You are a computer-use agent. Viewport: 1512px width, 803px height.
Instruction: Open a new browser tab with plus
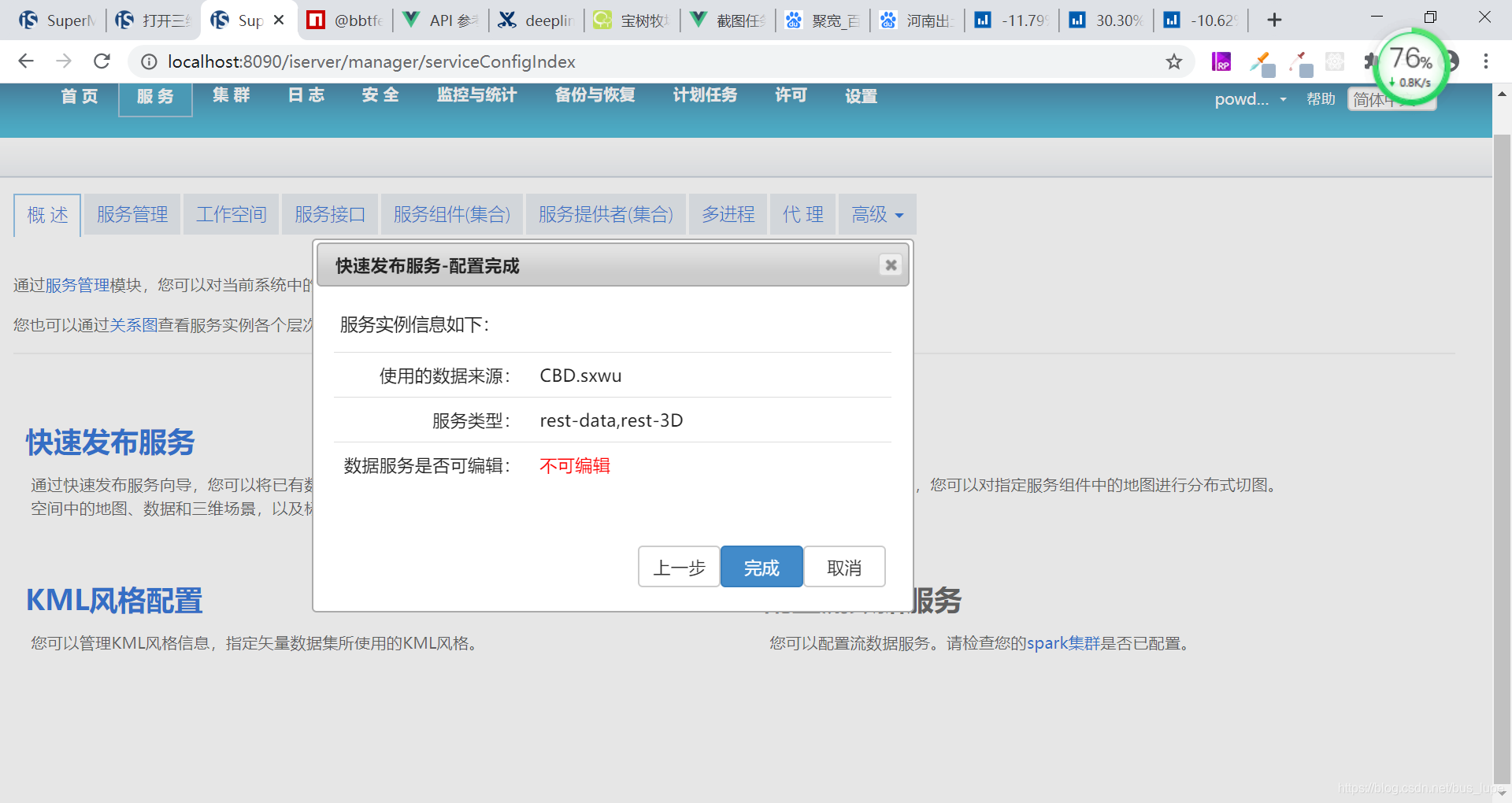point(1274,20)
